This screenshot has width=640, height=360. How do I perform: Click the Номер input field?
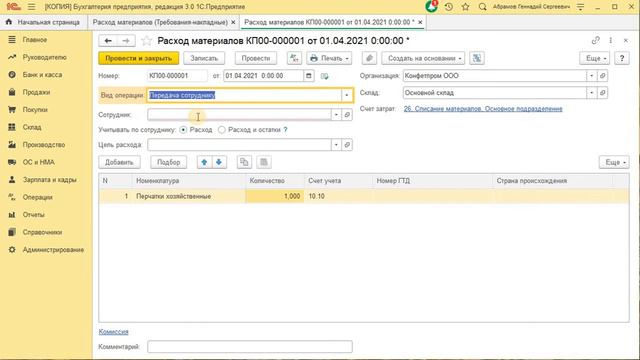[177, 76]
